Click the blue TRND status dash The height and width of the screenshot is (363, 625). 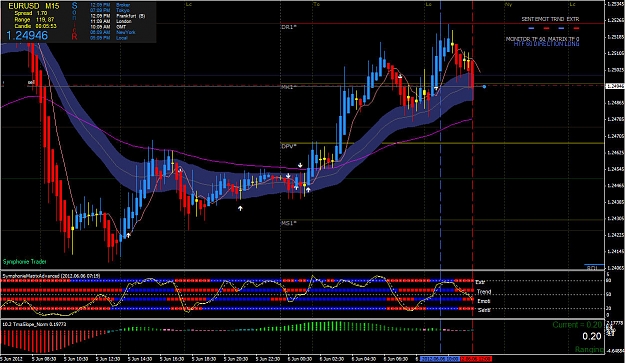(x=561, y=28)
